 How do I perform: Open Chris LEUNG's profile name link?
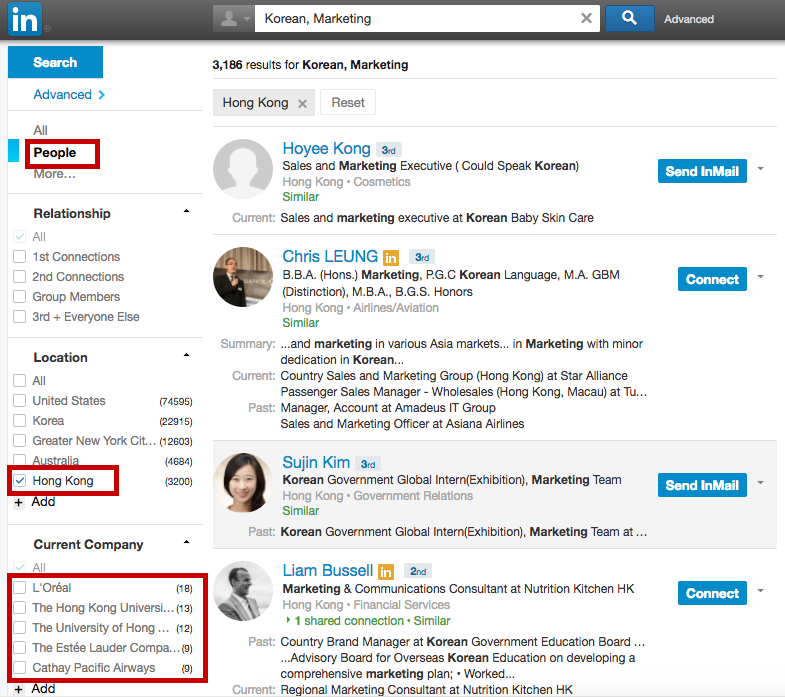click(x=330, y=256)
